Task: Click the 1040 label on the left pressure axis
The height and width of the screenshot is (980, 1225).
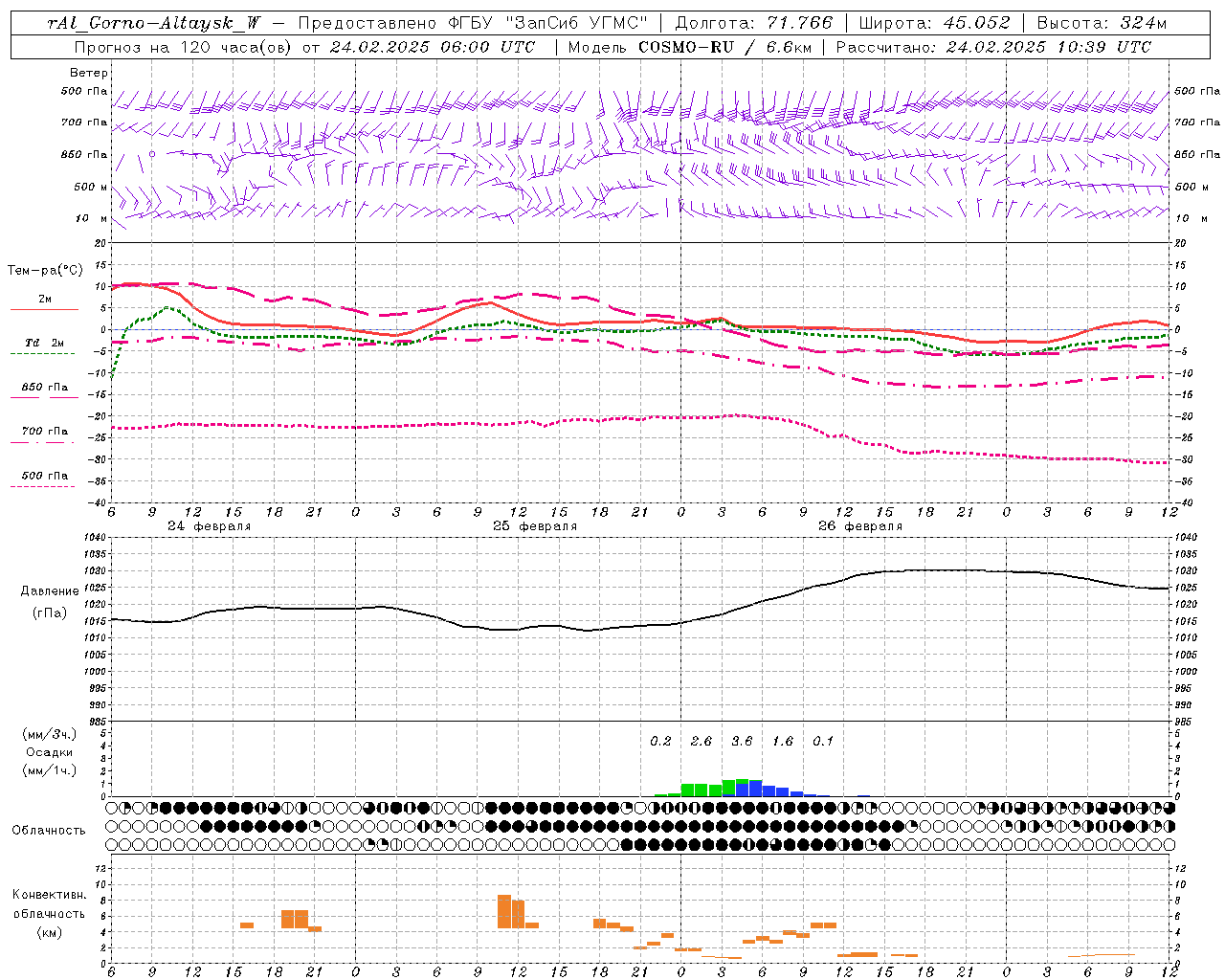Action: 96,538
